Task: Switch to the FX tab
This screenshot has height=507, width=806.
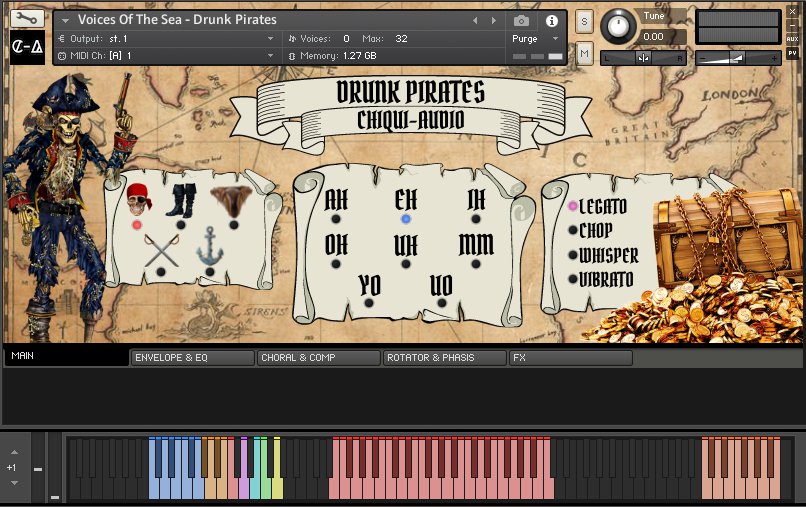Action: point(570,358)
